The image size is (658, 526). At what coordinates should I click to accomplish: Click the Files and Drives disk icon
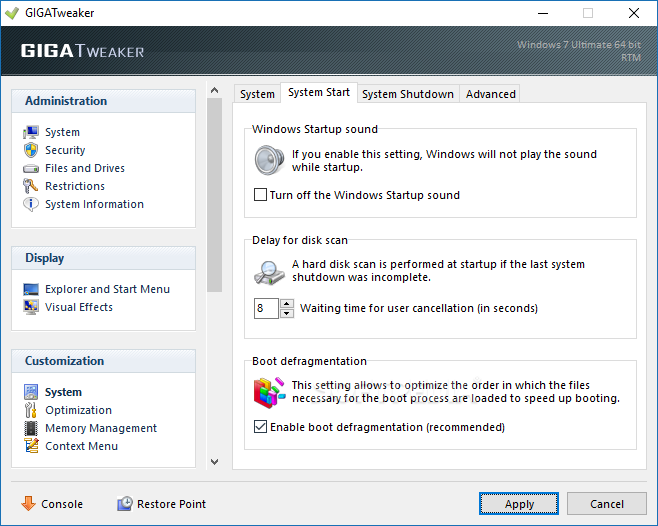(x=31, y=168)
